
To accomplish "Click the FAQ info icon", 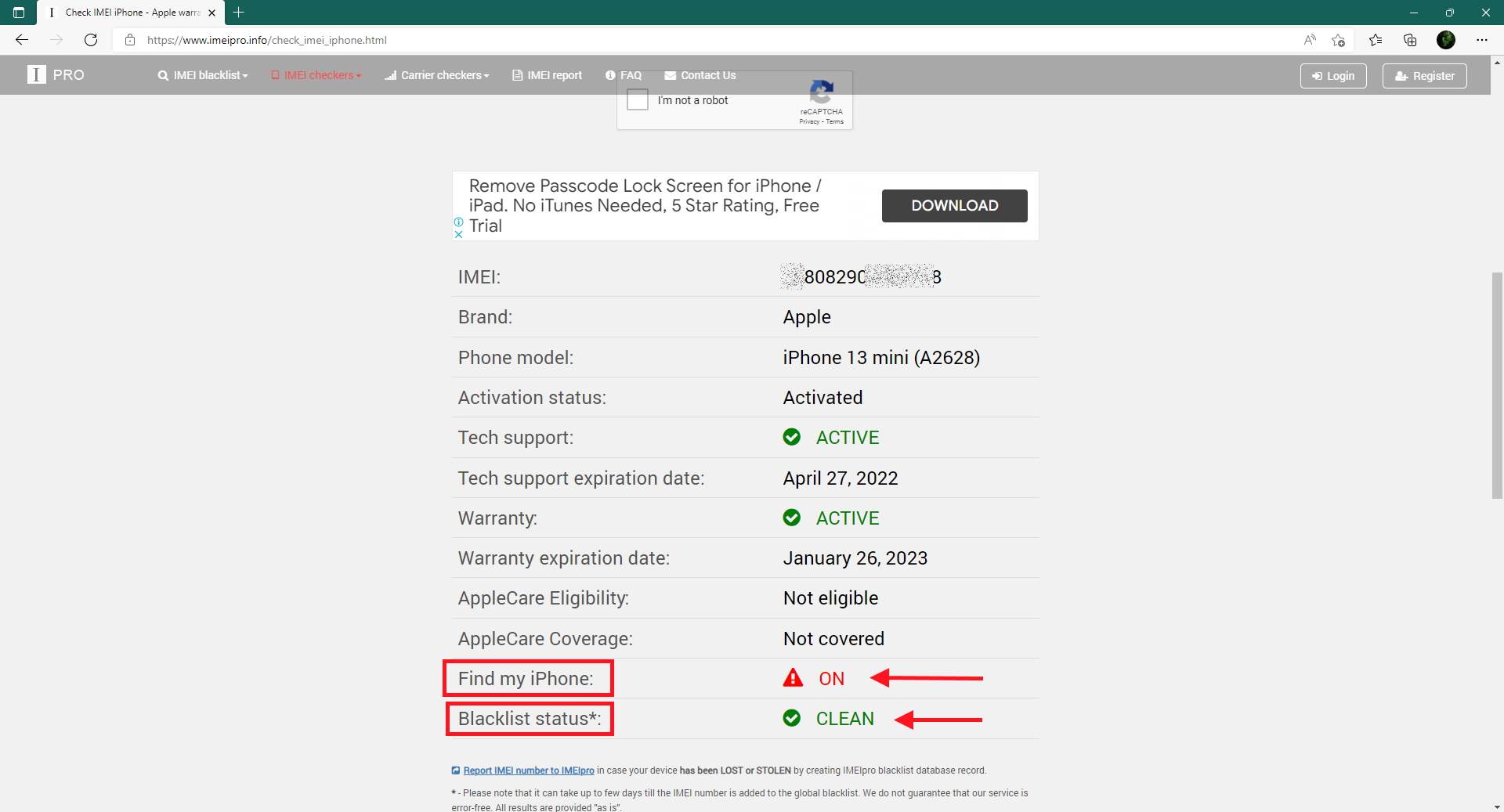I will point(612,75).
